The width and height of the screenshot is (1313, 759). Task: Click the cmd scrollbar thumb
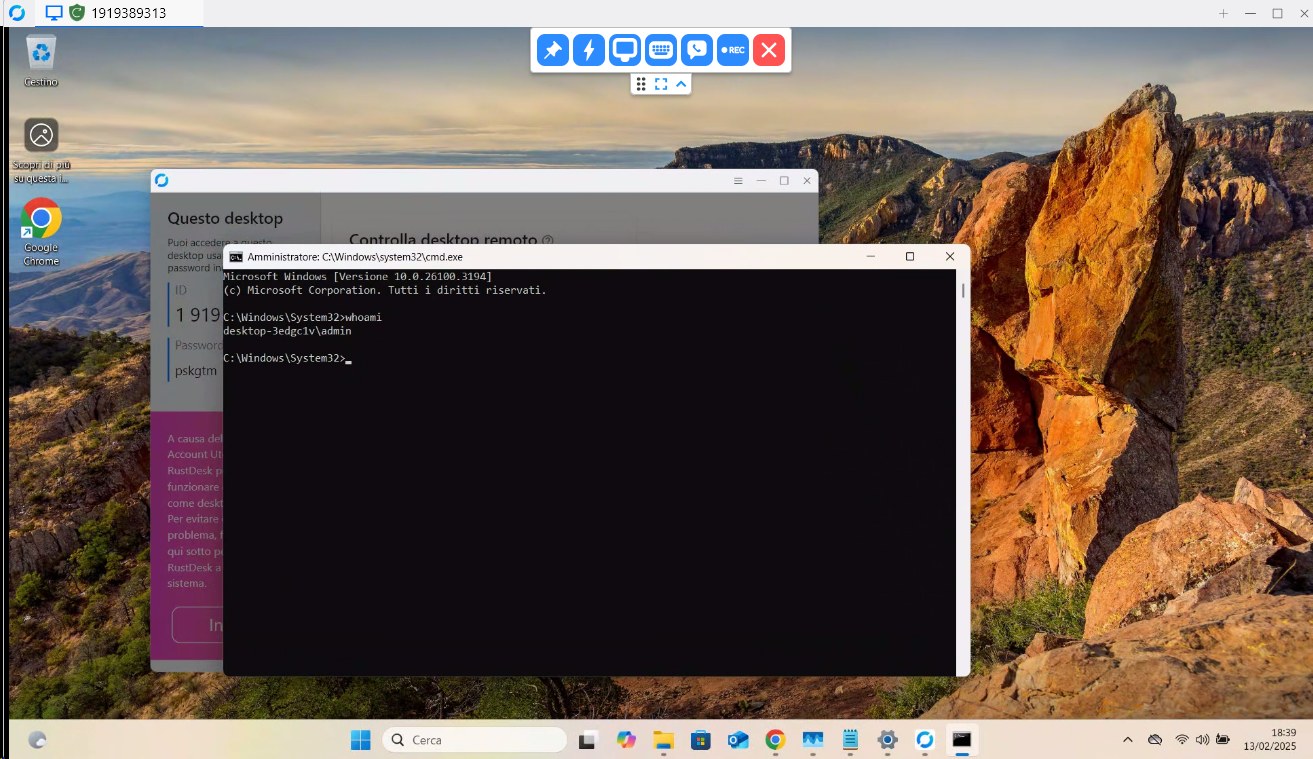click(963, 291)
